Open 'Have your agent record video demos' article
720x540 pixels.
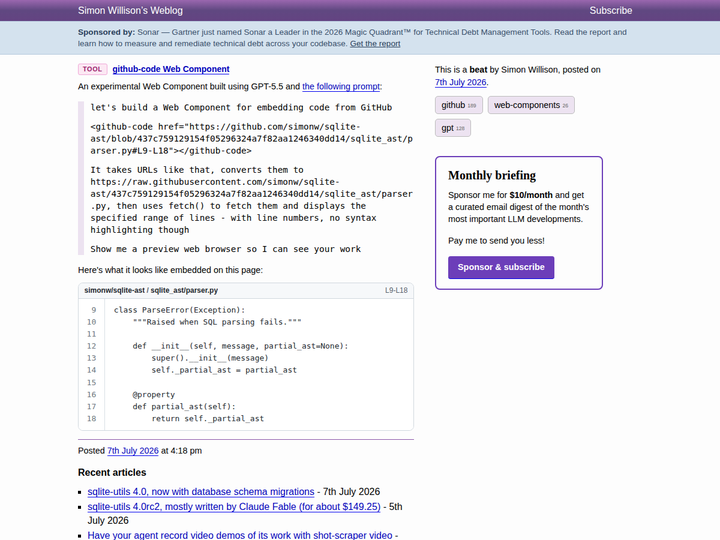240,535
